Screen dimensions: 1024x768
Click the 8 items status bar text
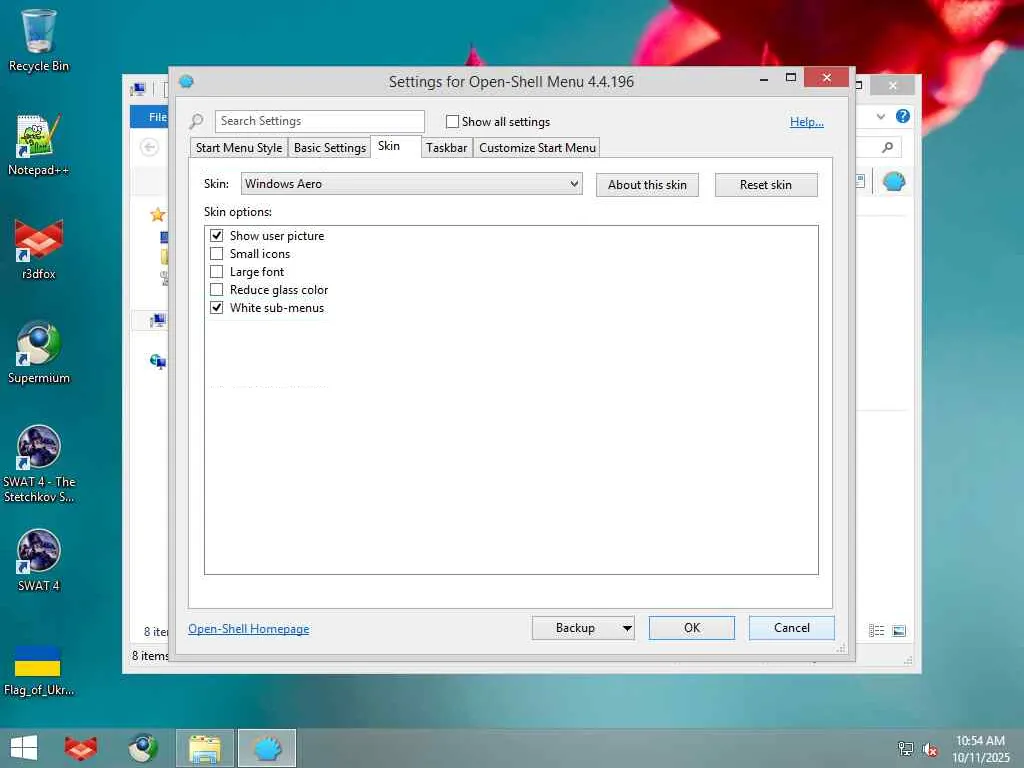pyautogui.click(x=150, y=656)
